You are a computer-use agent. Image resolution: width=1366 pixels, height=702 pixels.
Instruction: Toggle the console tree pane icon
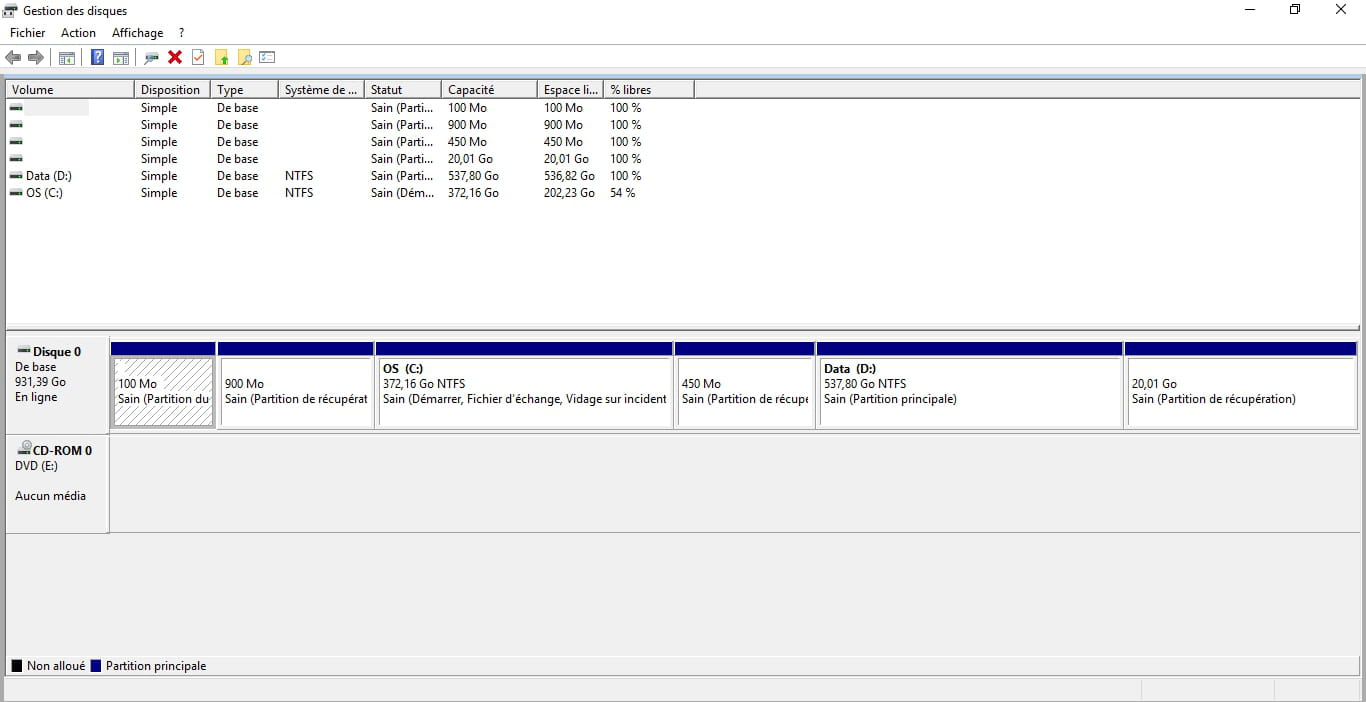tap(67, 57)
